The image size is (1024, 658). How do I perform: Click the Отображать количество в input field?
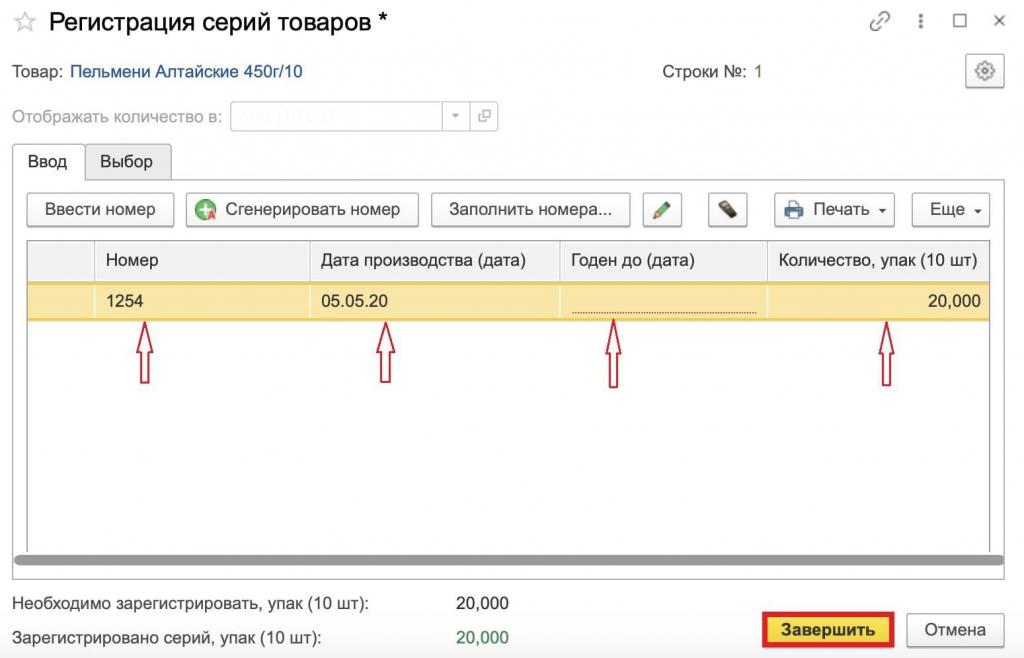[336, 116]
